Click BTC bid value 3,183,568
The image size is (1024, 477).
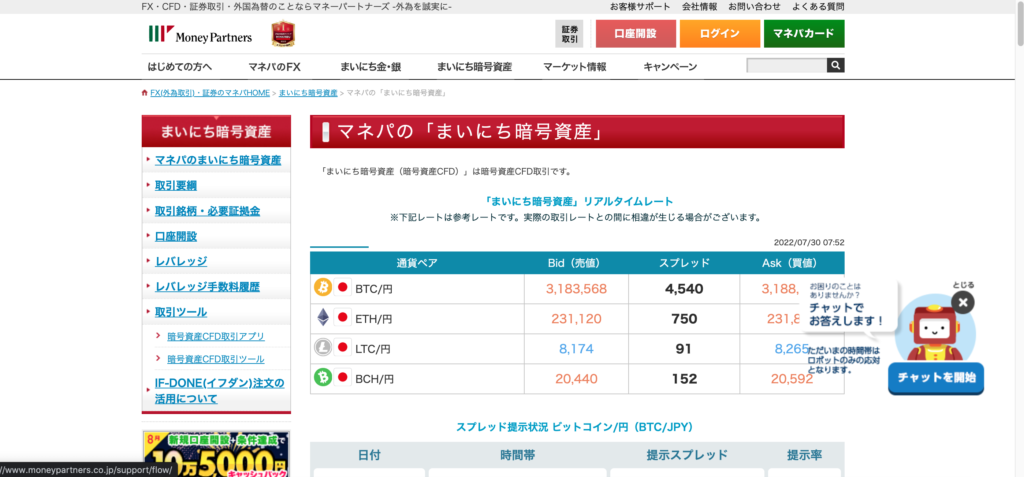[x=577, y=288]
